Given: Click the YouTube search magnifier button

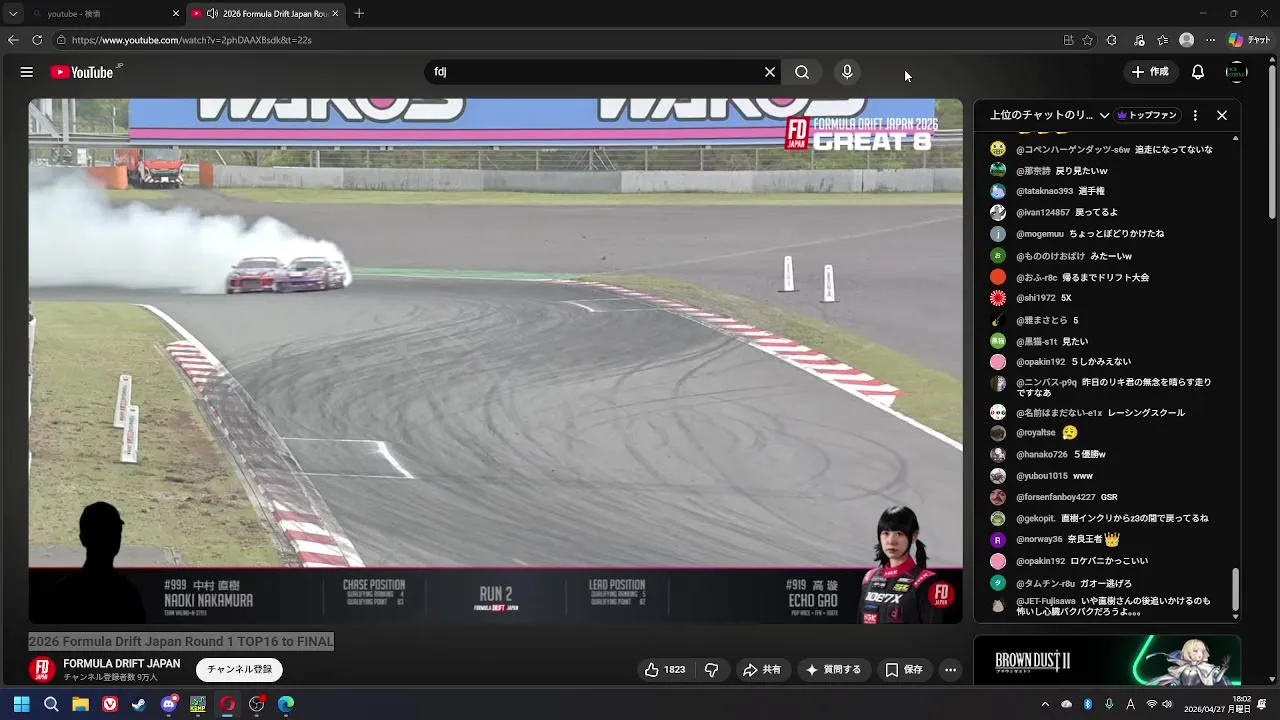Looking at the screenshot, I should [x=802, y=72].
